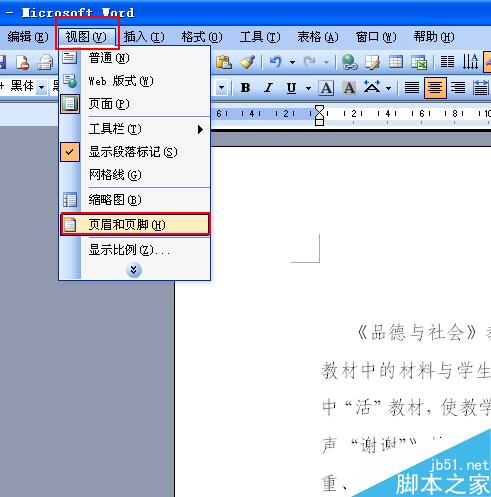Toggle Italic formatting

(x=268, y=88)
